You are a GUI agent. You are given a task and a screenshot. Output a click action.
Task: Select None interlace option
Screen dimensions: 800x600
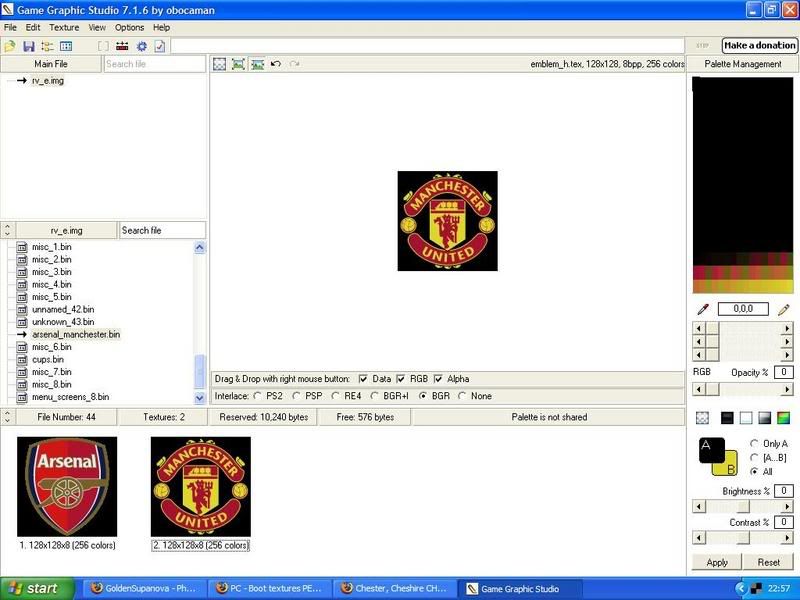pos(462,396)
